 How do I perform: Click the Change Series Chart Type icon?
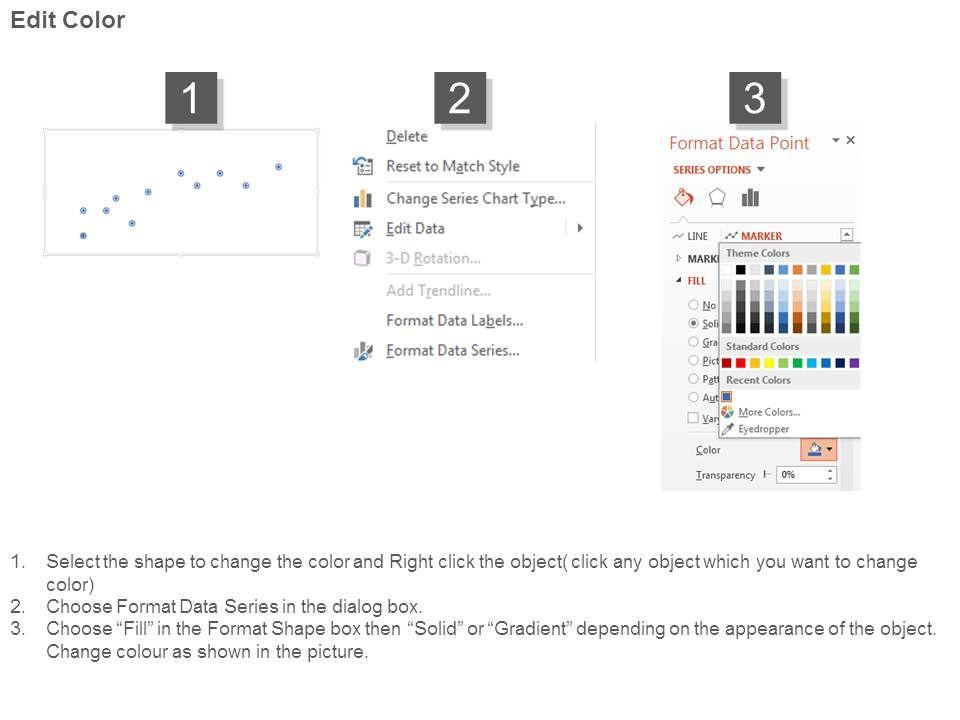[363, 199]
